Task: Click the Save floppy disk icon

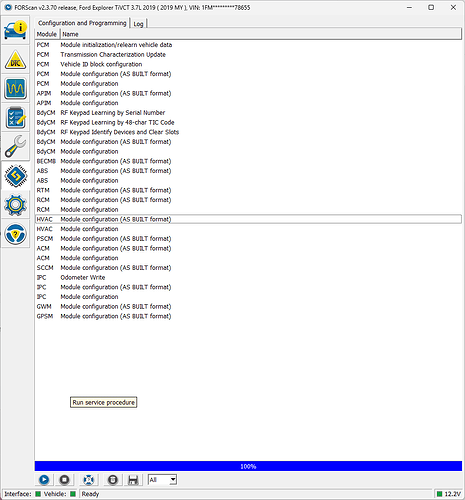Action: click(x=133, y=480)
